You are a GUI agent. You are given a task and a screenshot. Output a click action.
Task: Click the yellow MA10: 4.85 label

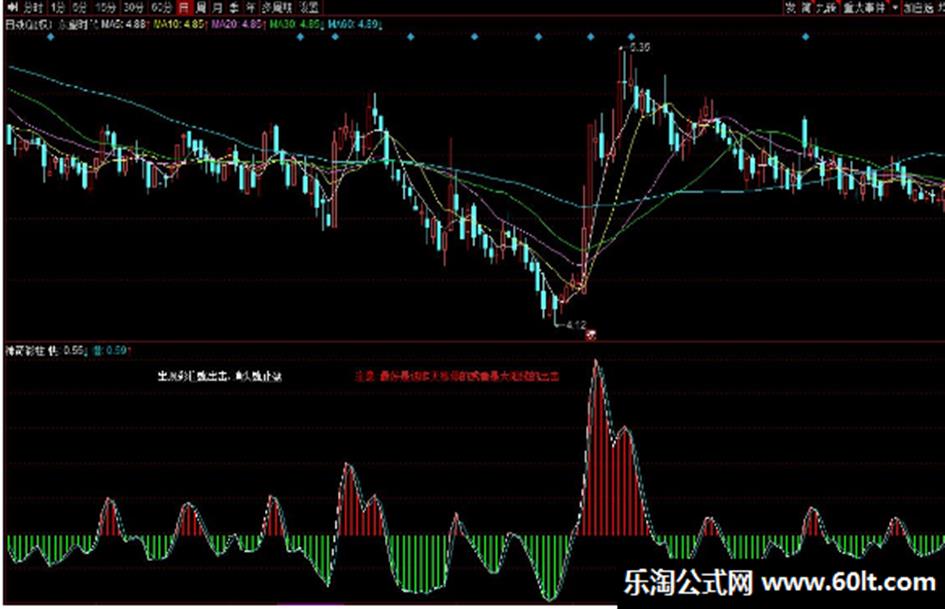[177, 25]
